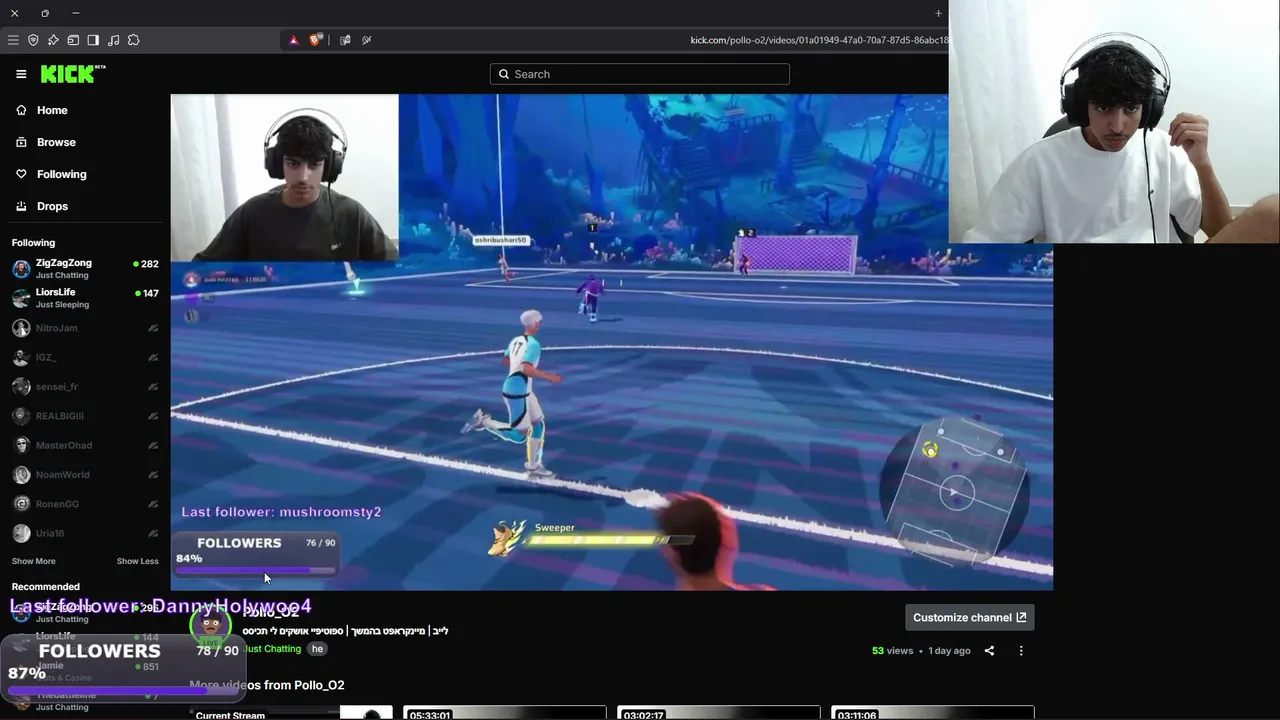Click the search magnifier icon

504,74
